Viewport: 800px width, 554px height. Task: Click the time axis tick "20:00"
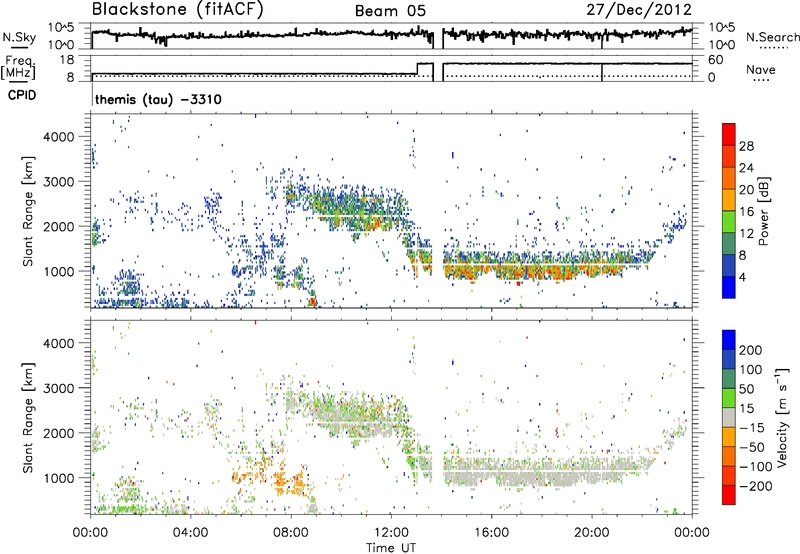coord(592,532)
